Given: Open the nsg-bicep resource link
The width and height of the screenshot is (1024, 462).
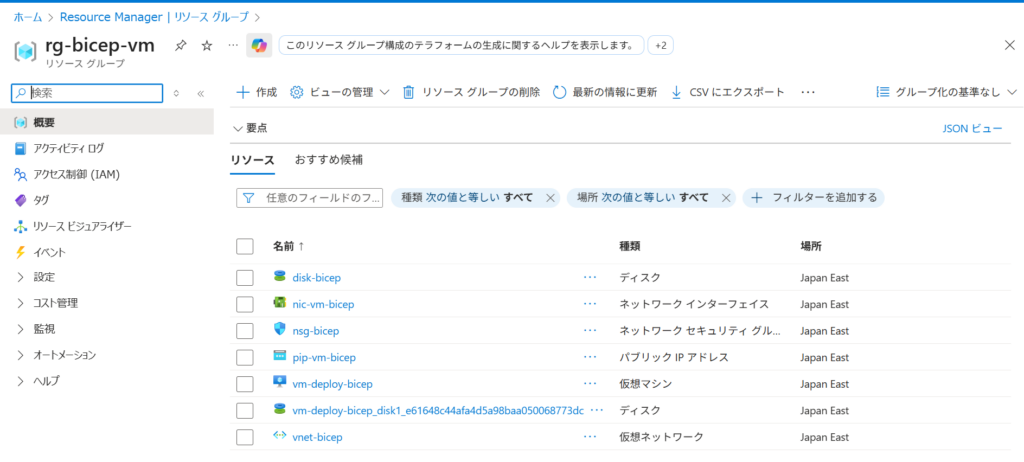Looking at the screenshot, I should click(316, 331).
